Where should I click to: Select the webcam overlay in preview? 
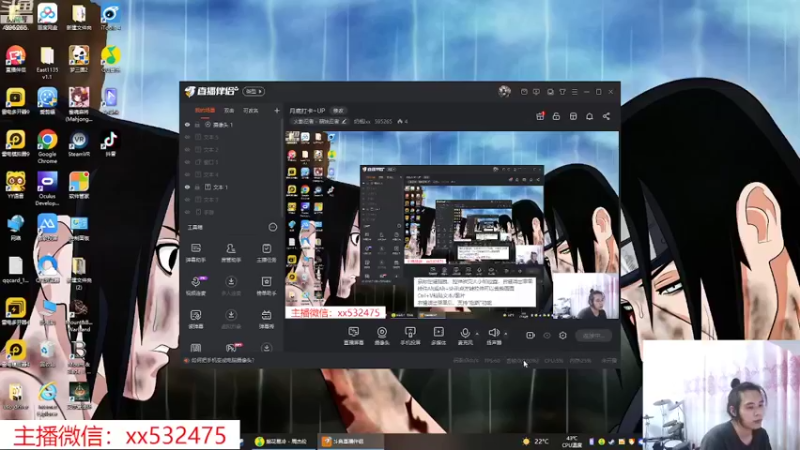[x=586, y=296]
